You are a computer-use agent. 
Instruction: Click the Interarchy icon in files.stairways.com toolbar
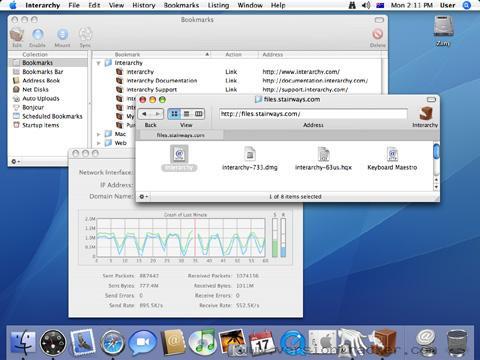coord(426,114)
